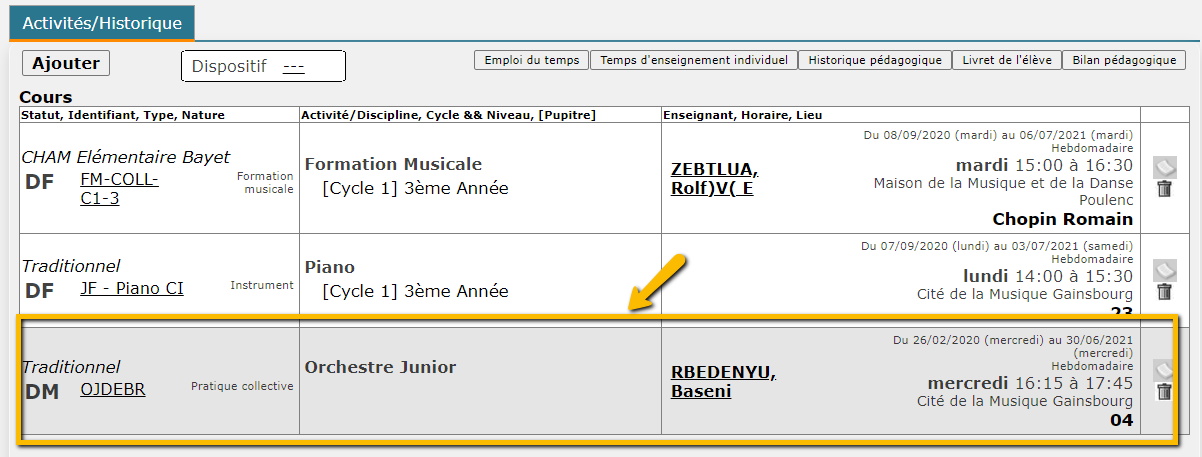The width and height of the screenshot is (1202, 457).
Task: Click the edit icon for Orchestre Junior row
Action: 1164,370
